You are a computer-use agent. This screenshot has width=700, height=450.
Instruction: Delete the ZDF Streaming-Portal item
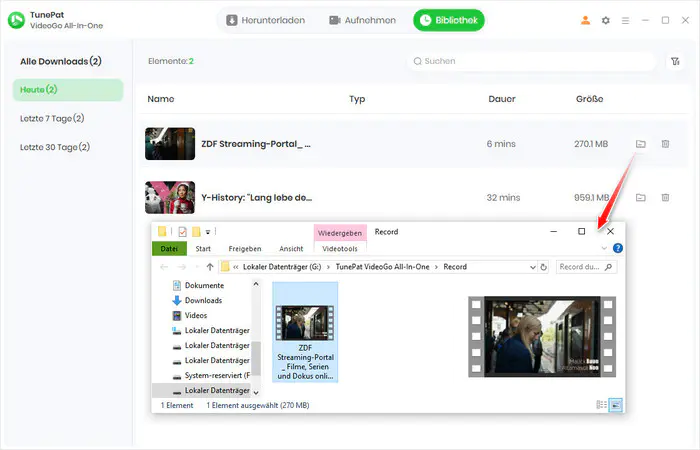[665, 144]
